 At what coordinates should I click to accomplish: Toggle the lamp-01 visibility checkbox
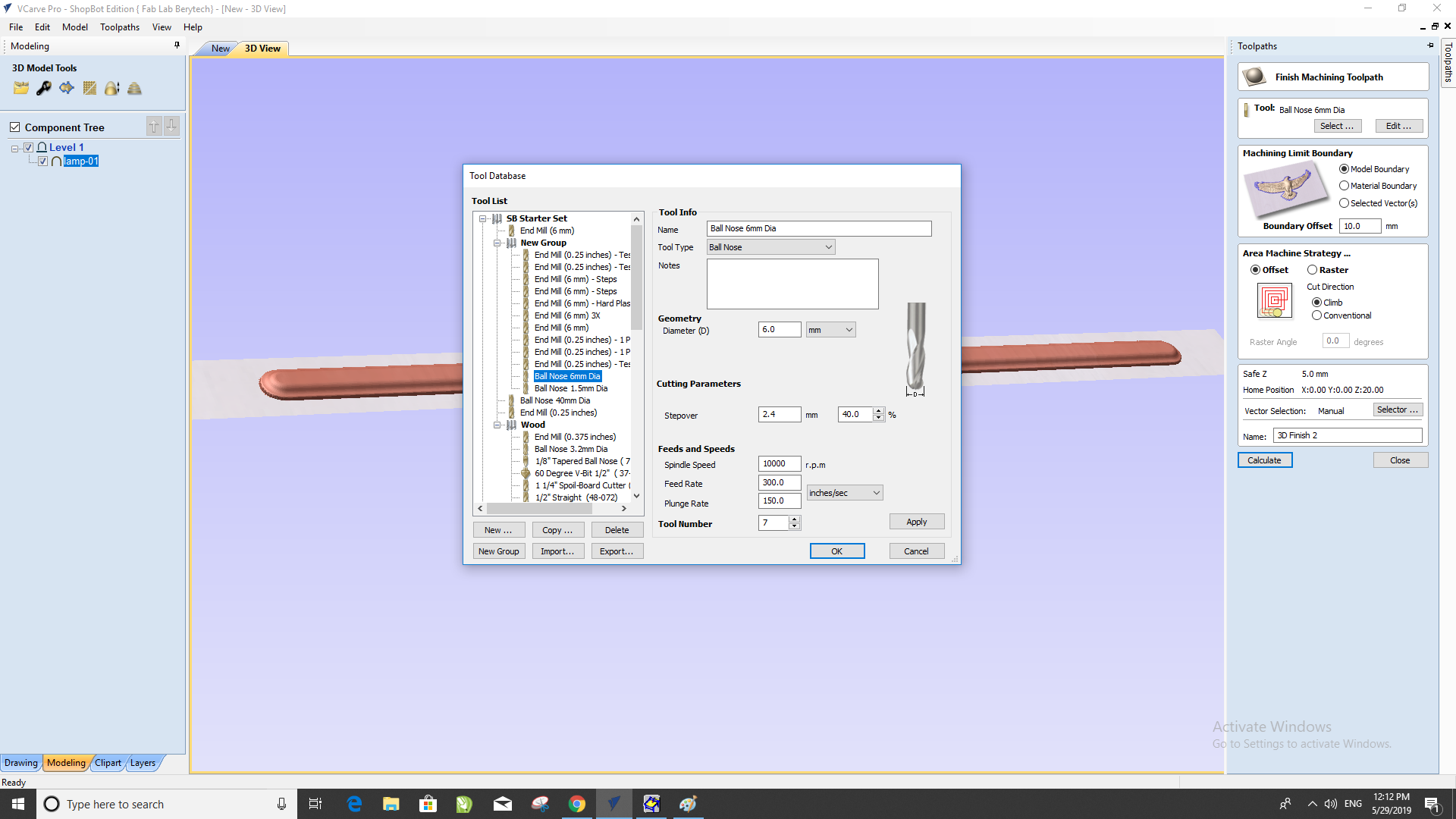43,161
